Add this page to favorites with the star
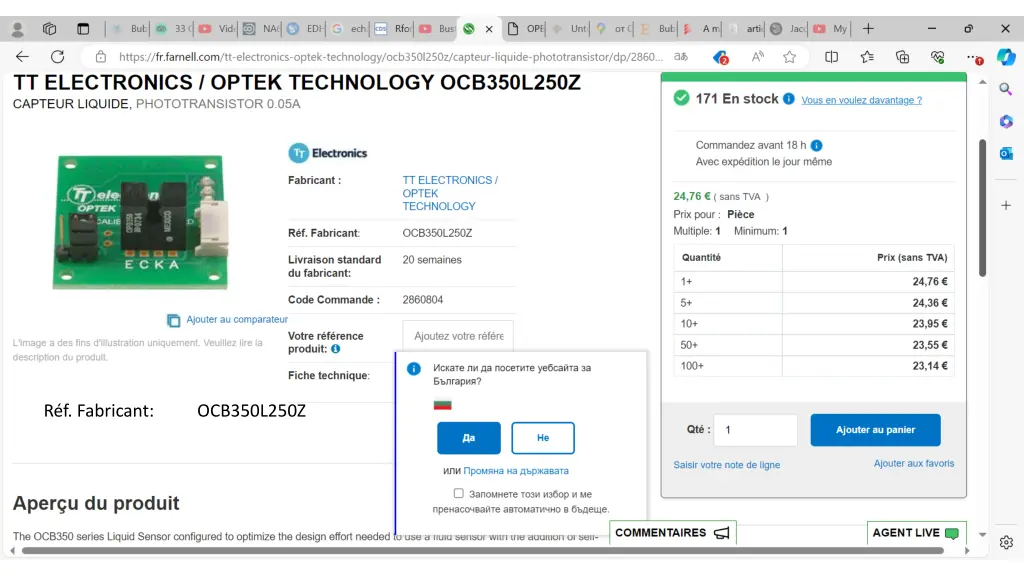The height and width of the screenshot is (576, 1024). [x=790, y=57]
